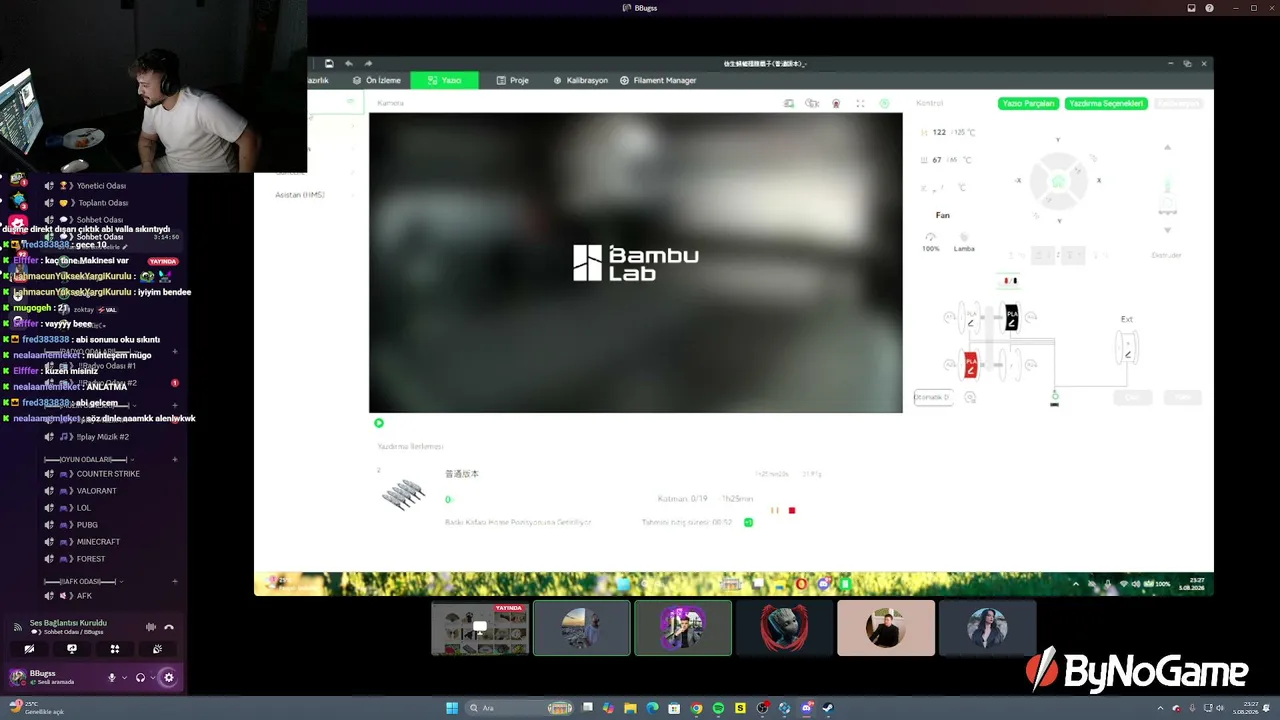
Task: Click the undo arrow in Bambu Studio
Action: point(349,63)
